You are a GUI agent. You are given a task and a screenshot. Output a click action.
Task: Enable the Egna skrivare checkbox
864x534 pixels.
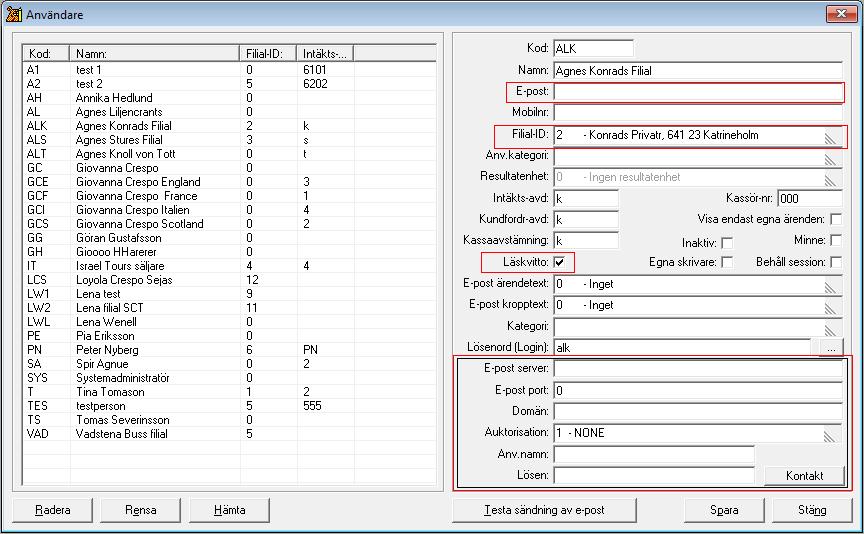[x=727, y=262]
